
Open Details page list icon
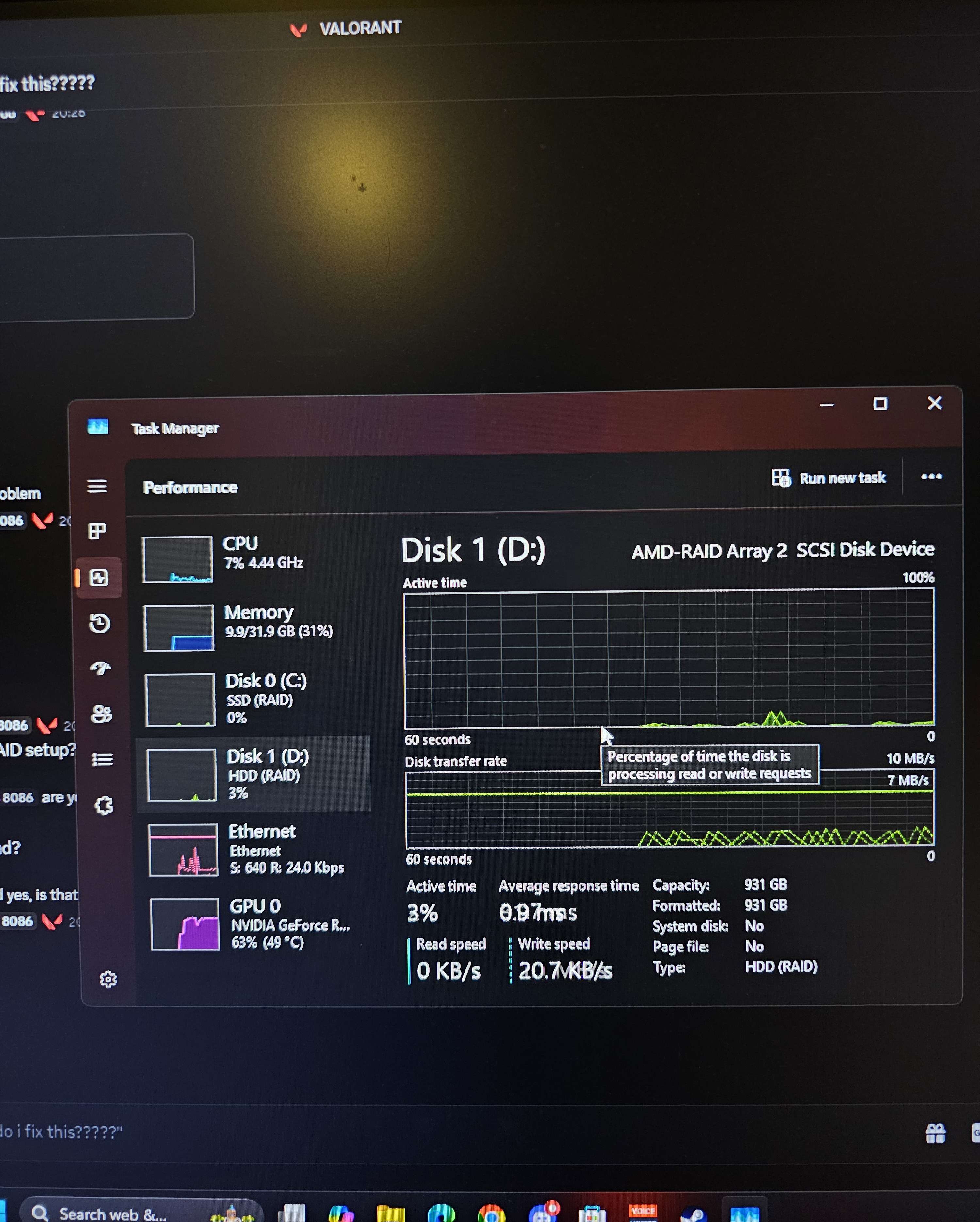coord(103,759)
